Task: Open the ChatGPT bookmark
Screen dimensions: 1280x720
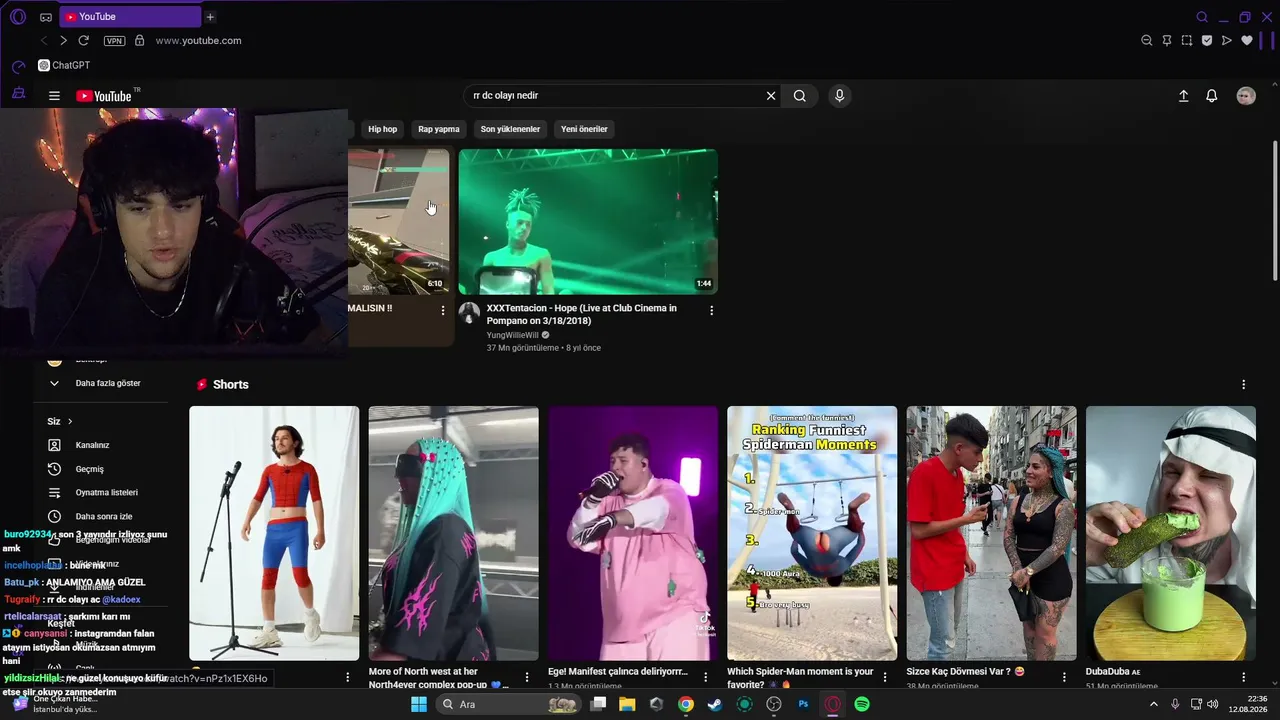Action: pyautogui.click(x=64, y=65)
